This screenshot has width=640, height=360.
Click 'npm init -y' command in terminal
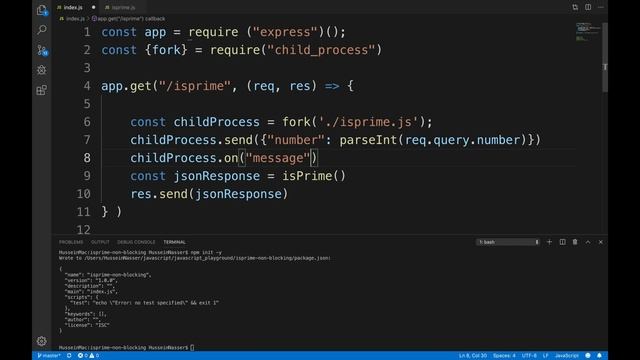(x=206, y=252)
